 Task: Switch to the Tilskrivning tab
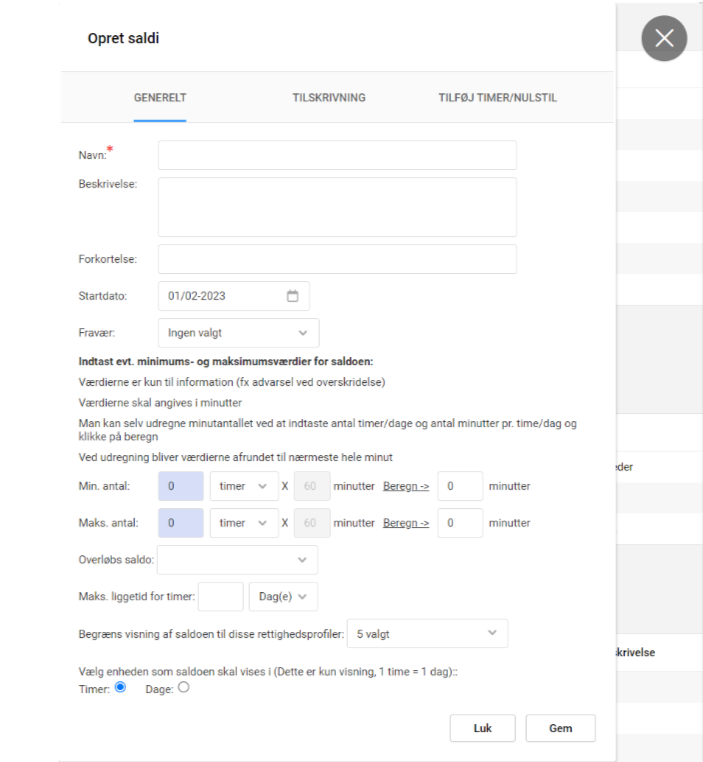(328, 98)
